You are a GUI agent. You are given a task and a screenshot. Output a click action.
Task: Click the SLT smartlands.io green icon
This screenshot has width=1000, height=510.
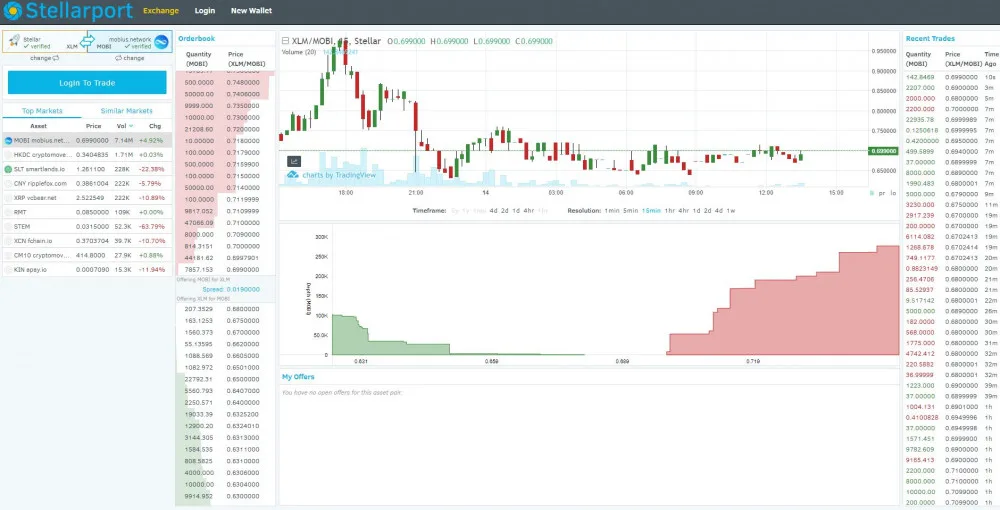point(8,169)
